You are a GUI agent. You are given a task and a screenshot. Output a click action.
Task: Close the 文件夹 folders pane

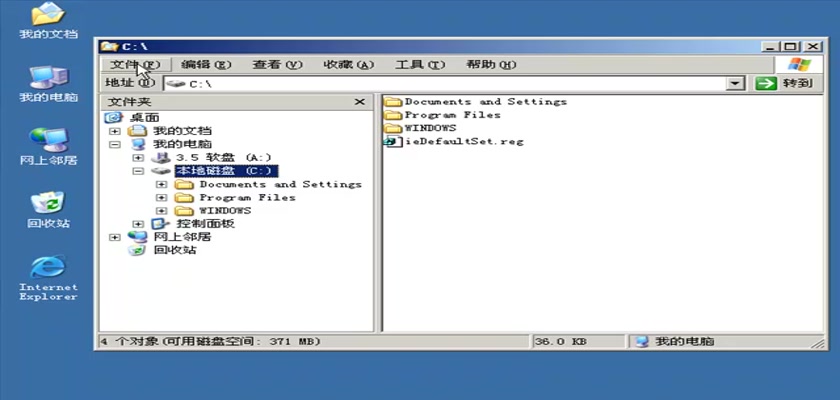pyautogui.click(x=360, y=102)
